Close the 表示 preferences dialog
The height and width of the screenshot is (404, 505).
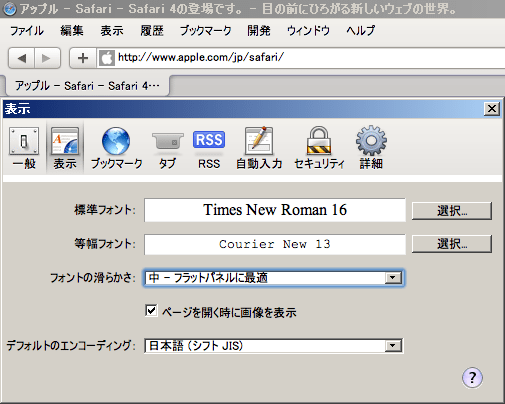[x=492, y=109]
